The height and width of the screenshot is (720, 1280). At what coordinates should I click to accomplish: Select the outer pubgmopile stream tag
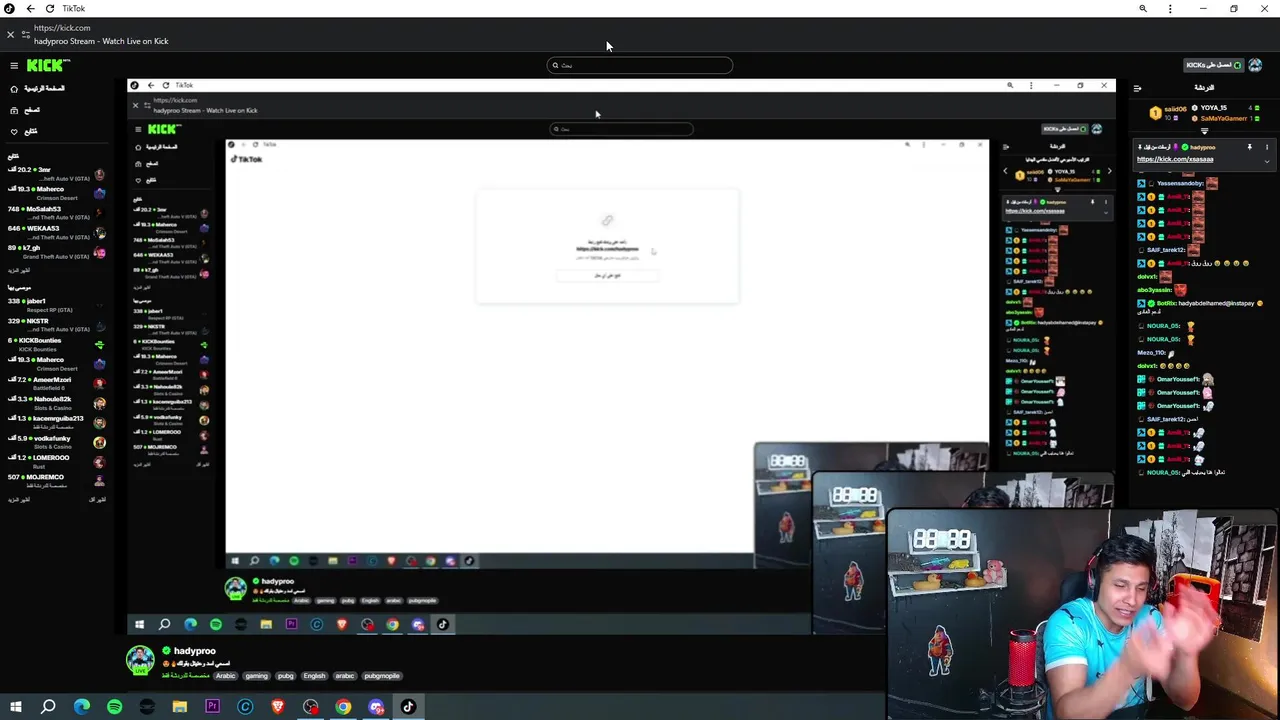382,676
